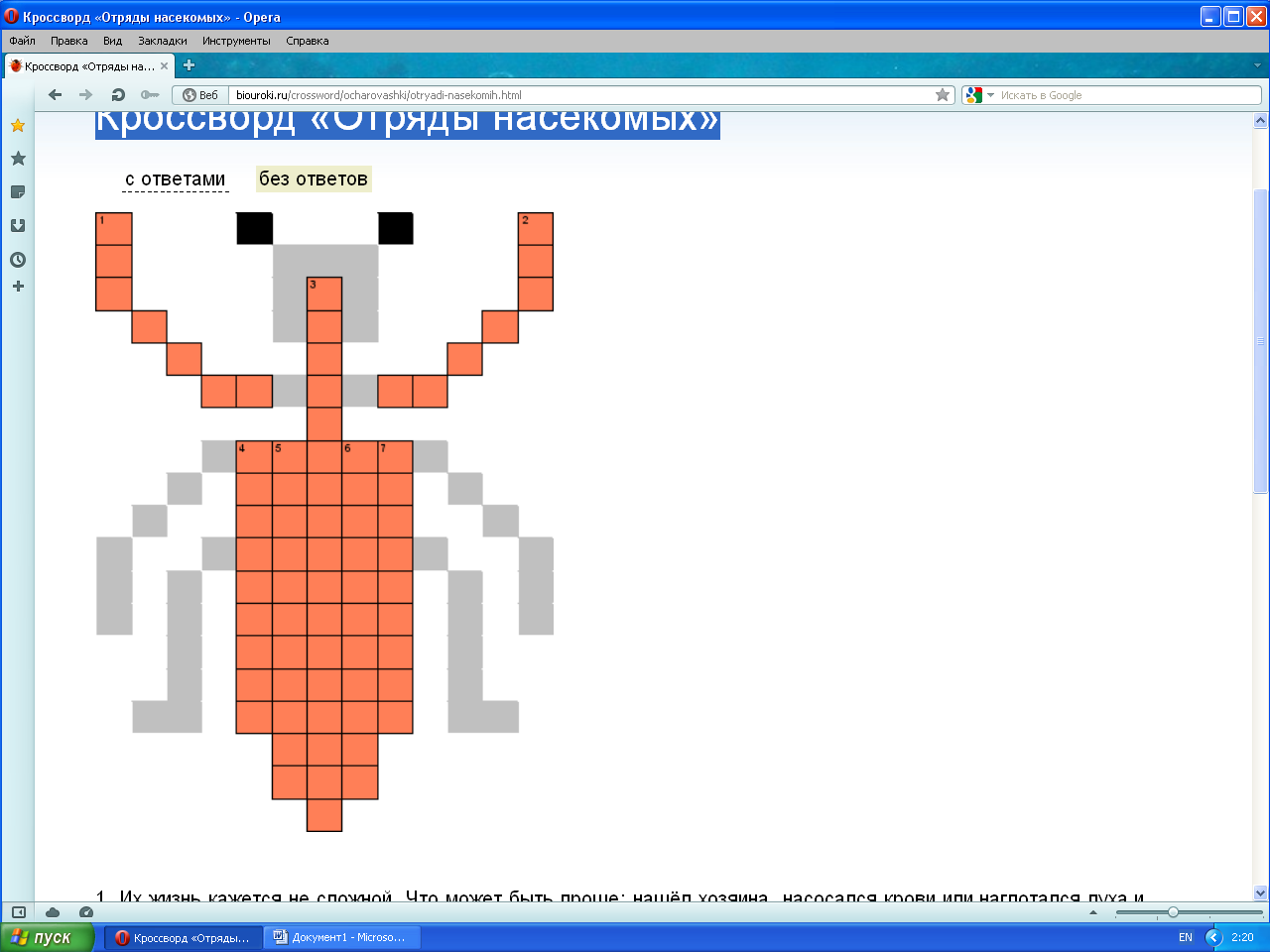Go forward using the forward arrow

coord(86,95)
